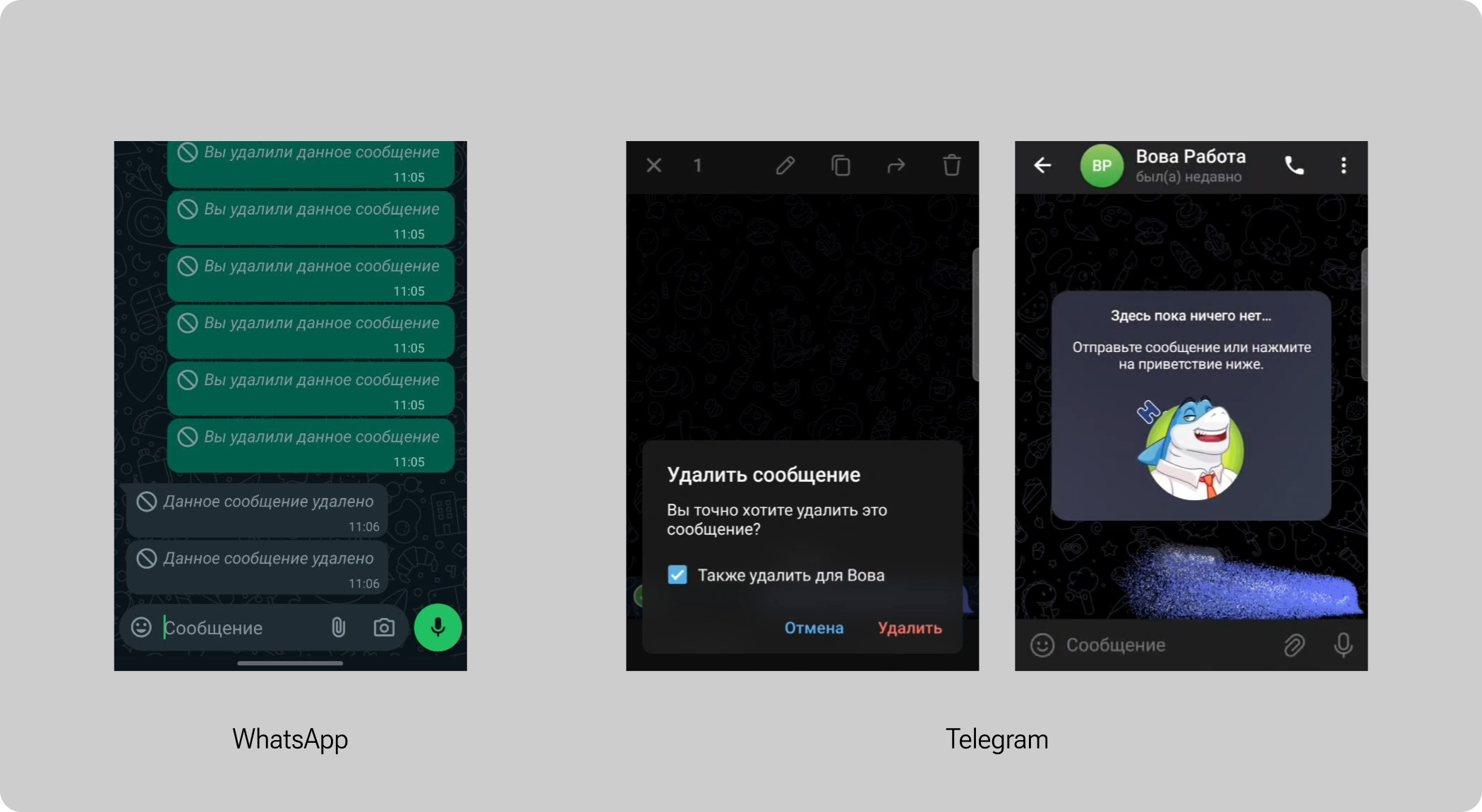Screen dimensions: 1482x812
Task: Click the Delete button to confirm deletion
Action: (x=909, y=627)
